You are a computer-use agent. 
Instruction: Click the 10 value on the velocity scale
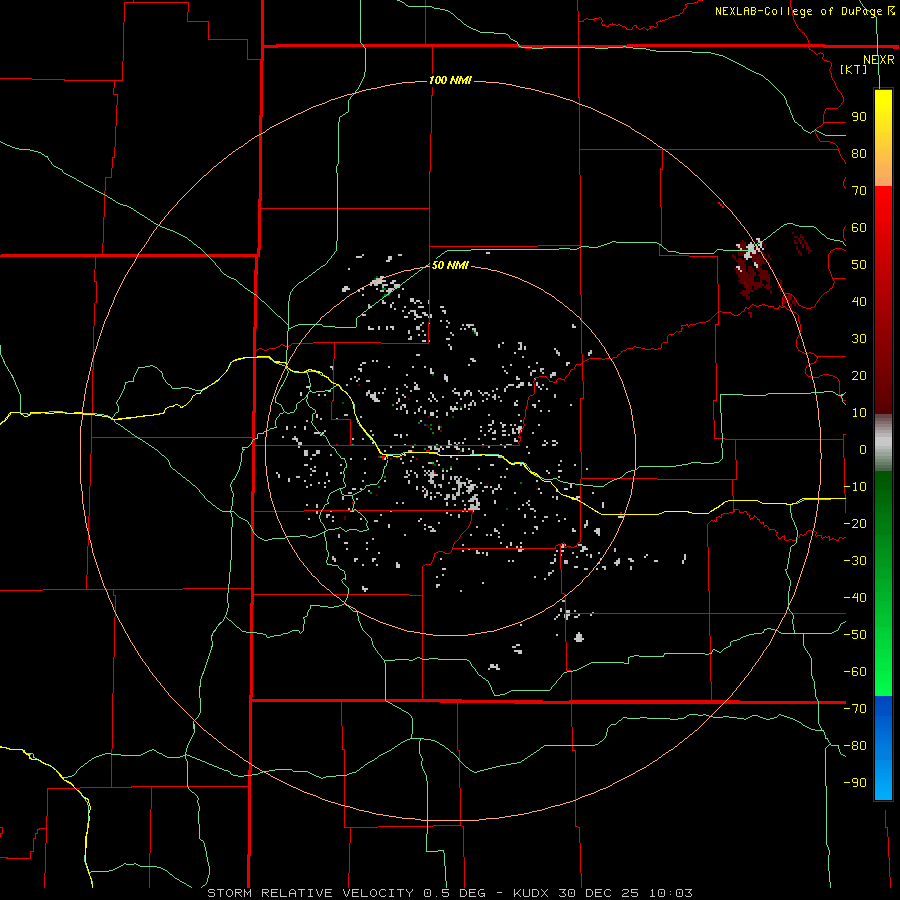coord(859,413)
